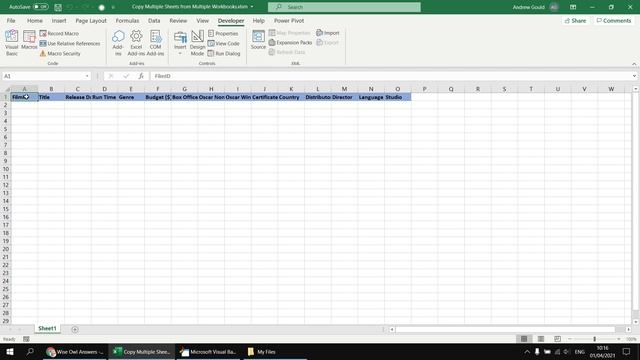The height and width of the screenshot is (360, 640).
Task: Select row 10 header
Action: point(6,169)
